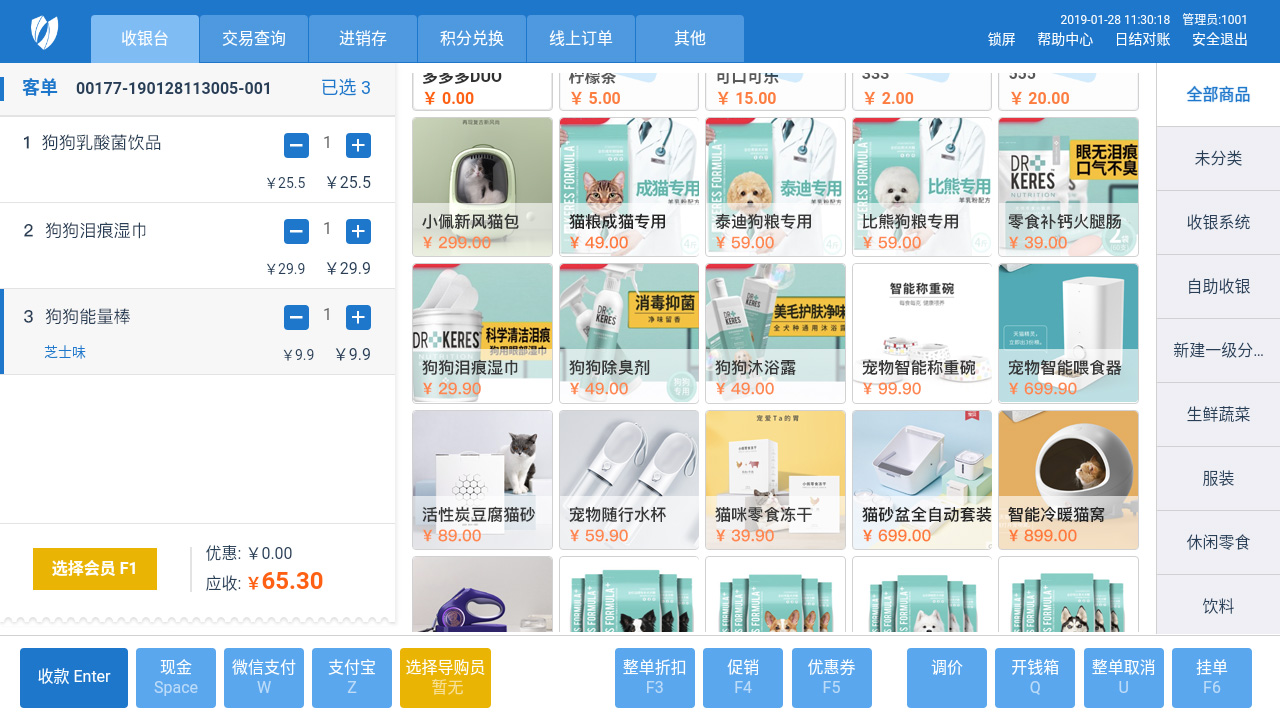Click 安全退出 link
The width and height of the screenshot is (1280, 720).
coord(1219,39)
